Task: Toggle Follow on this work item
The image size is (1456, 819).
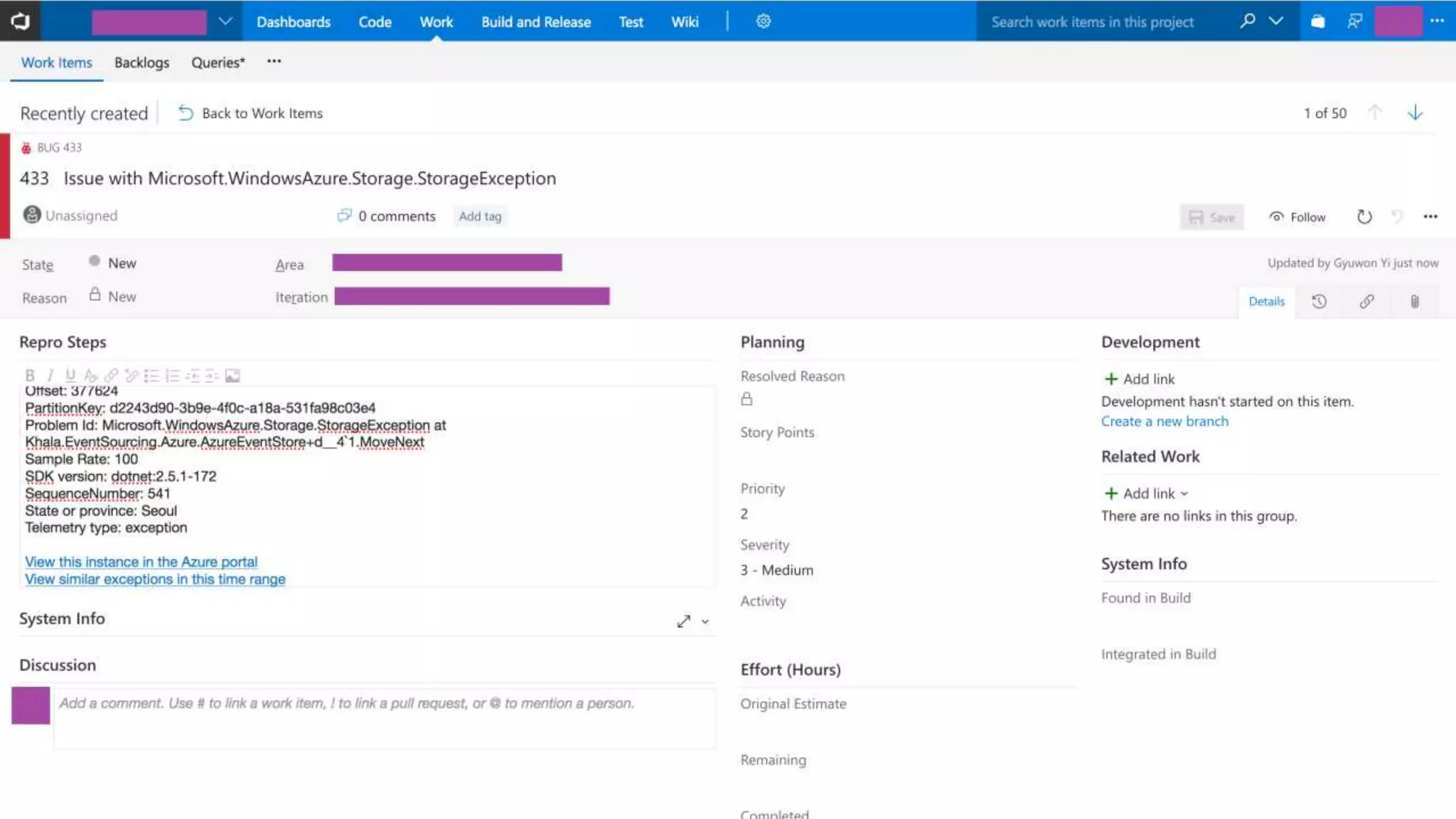Action: pyautogui.click(x=1297, y=217)
